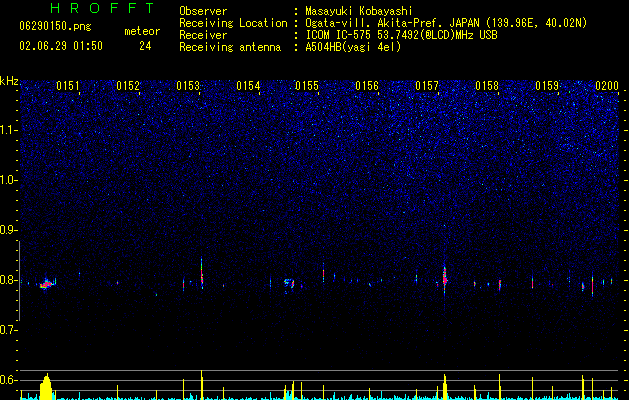This screenshot has width=629, height=400.
Task: Click the 0153 time marker
Action: click(x=188, y=86)
